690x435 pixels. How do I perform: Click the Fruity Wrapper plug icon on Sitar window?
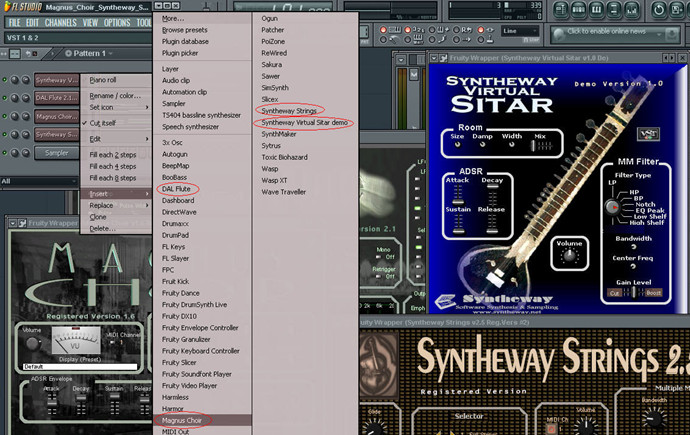click(x=443, y=58)
